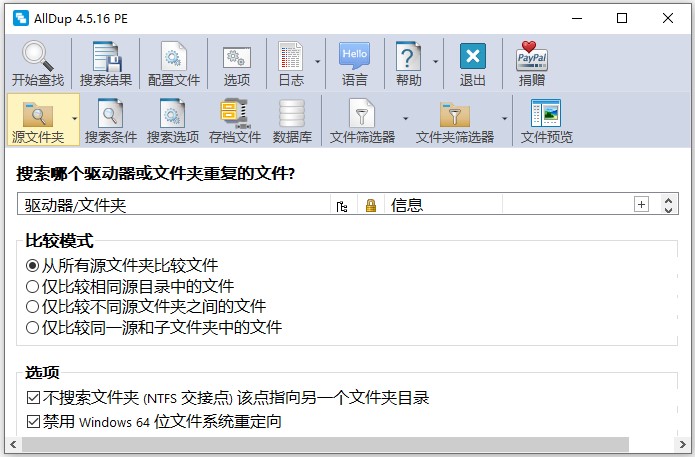Open the Help (帮助) icon
695x457 pixels.
pyautogui.click(x=408, y=63)
